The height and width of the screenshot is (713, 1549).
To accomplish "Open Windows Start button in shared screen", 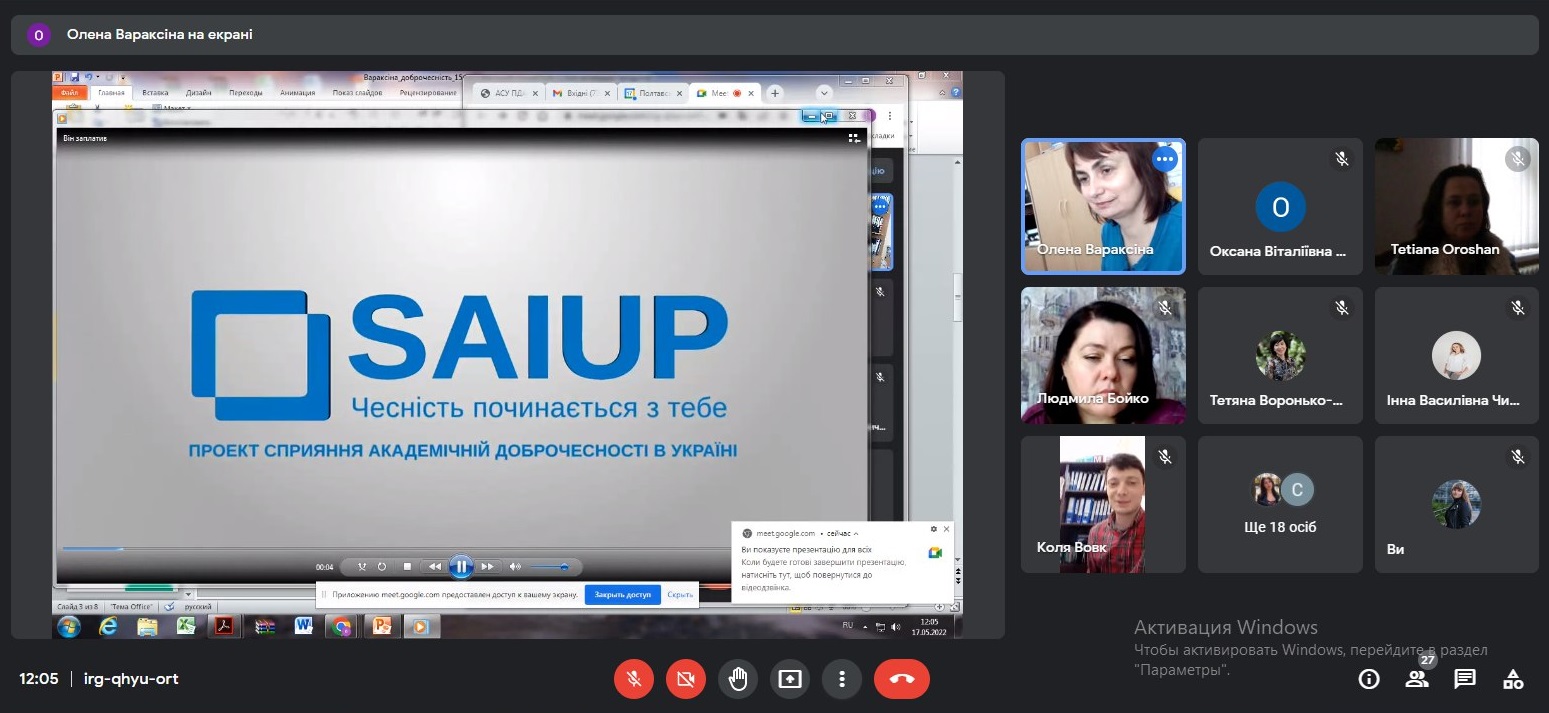I will pyautogui.click(x=69, y=627).
